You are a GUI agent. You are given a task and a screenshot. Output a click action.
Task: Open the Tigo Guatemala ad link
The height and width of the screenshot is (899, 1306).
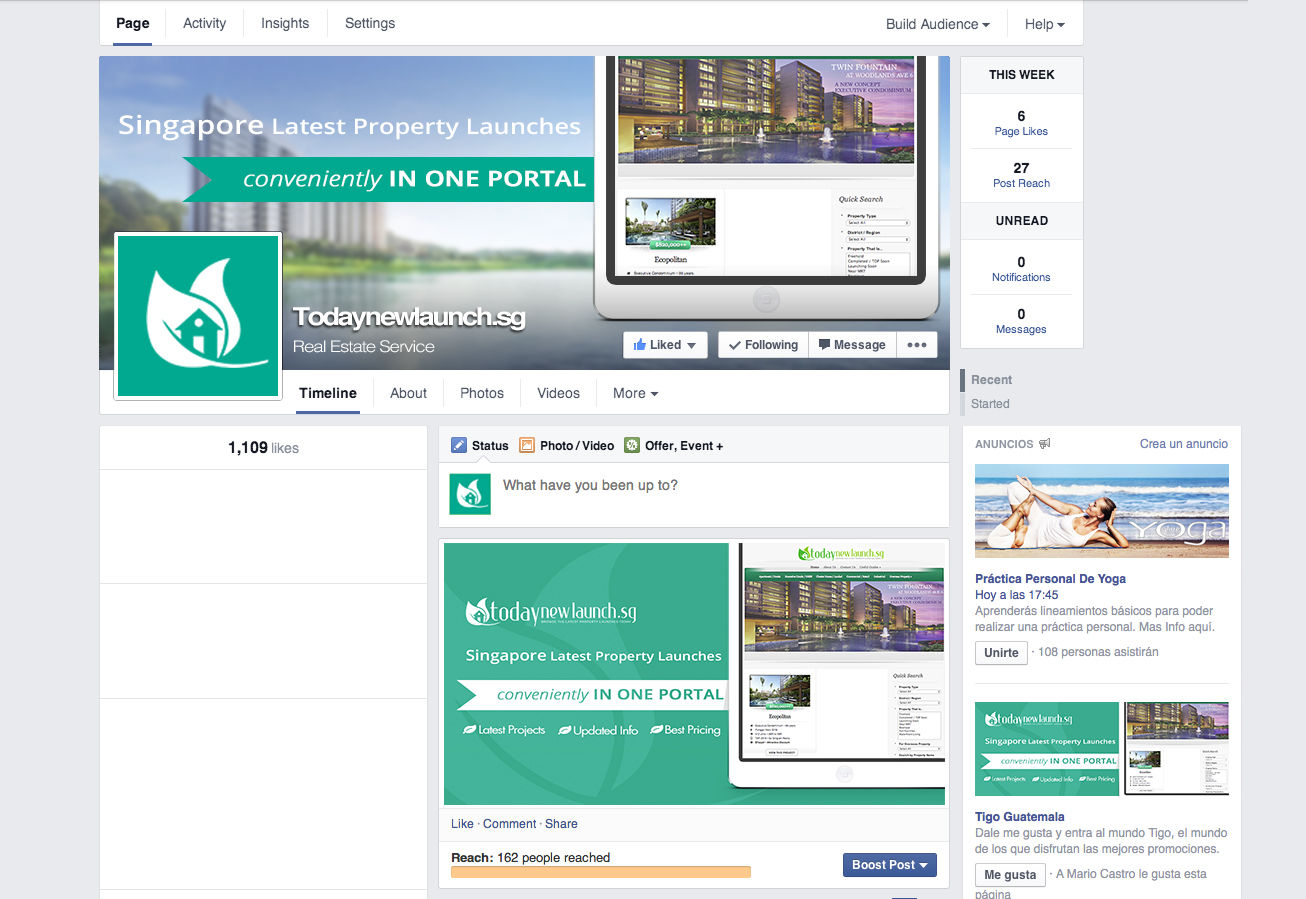(x=1020, y=817)
